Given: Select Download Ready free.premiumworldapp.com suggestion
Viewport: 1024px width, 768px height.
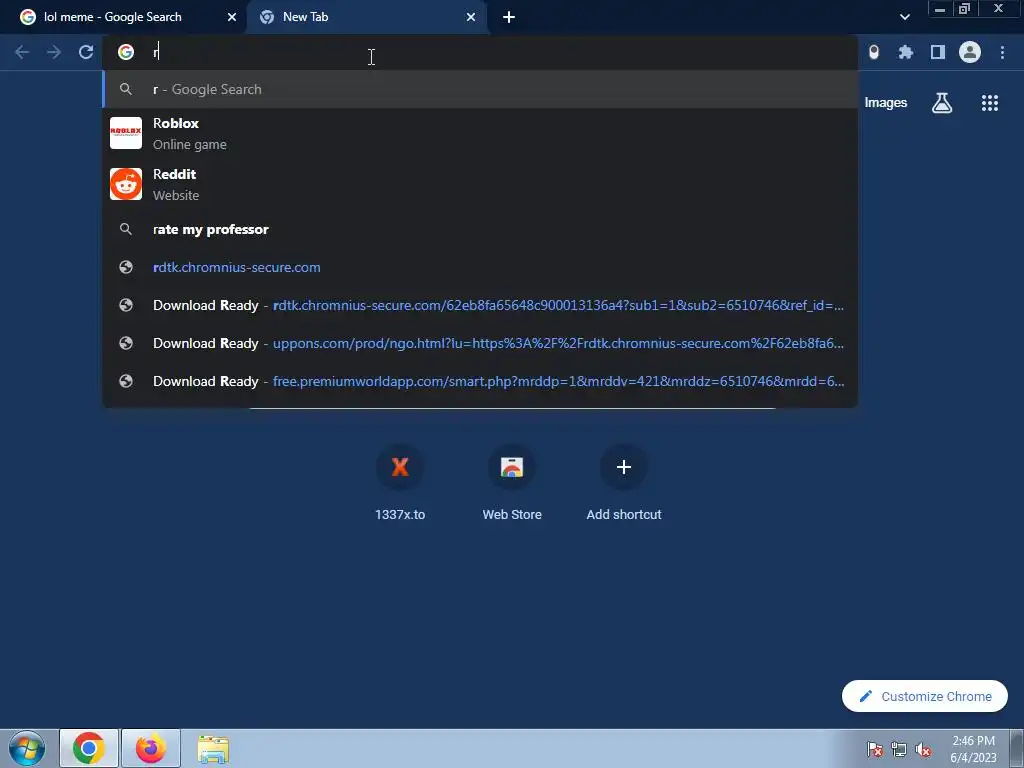Looking at the screenshot, I should click(x=480, y=381).
